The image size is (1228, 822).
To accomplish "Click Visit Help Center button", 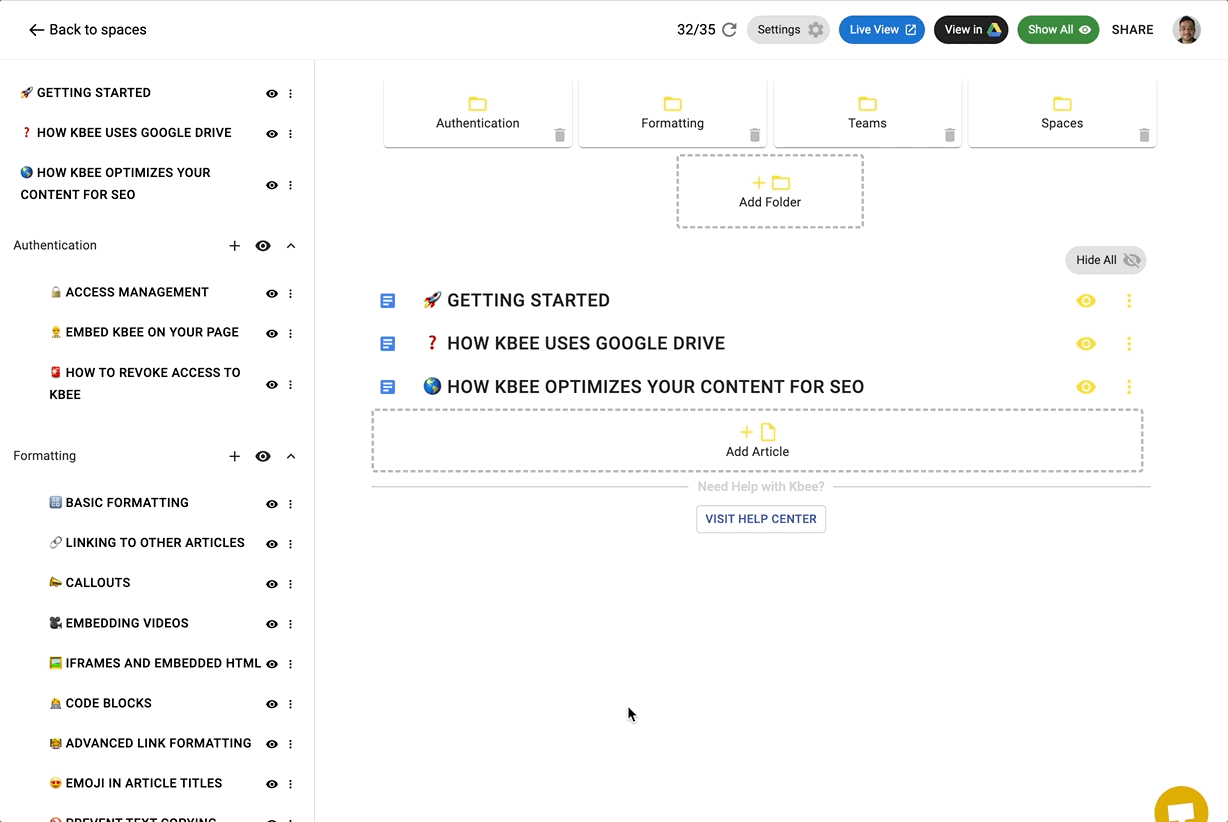I will (761, 519).
